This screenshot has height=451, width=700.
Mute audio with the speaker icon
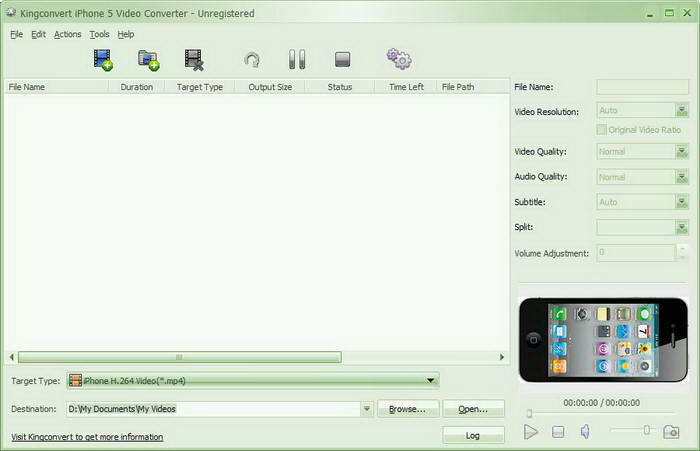tap(585, 431)
